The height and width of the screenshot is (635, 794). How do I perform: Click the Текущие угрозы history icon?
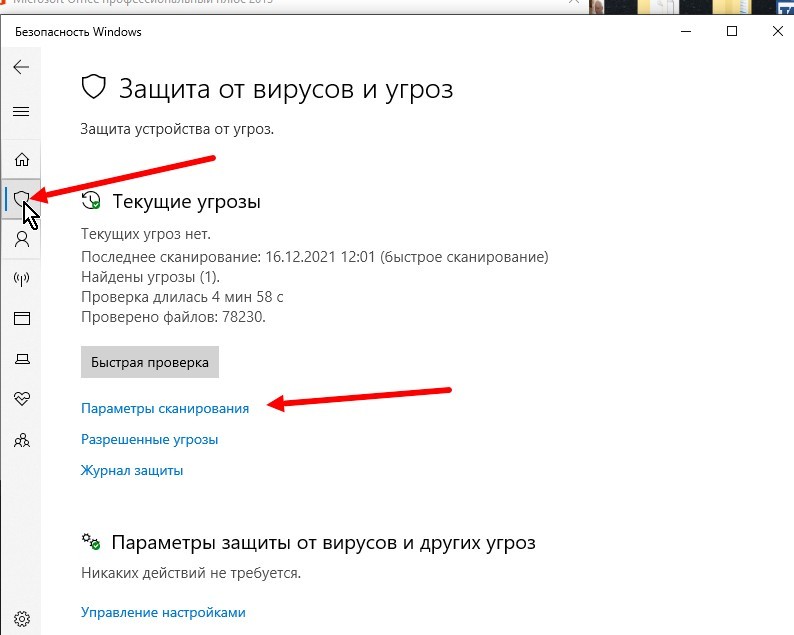[91, 200]
